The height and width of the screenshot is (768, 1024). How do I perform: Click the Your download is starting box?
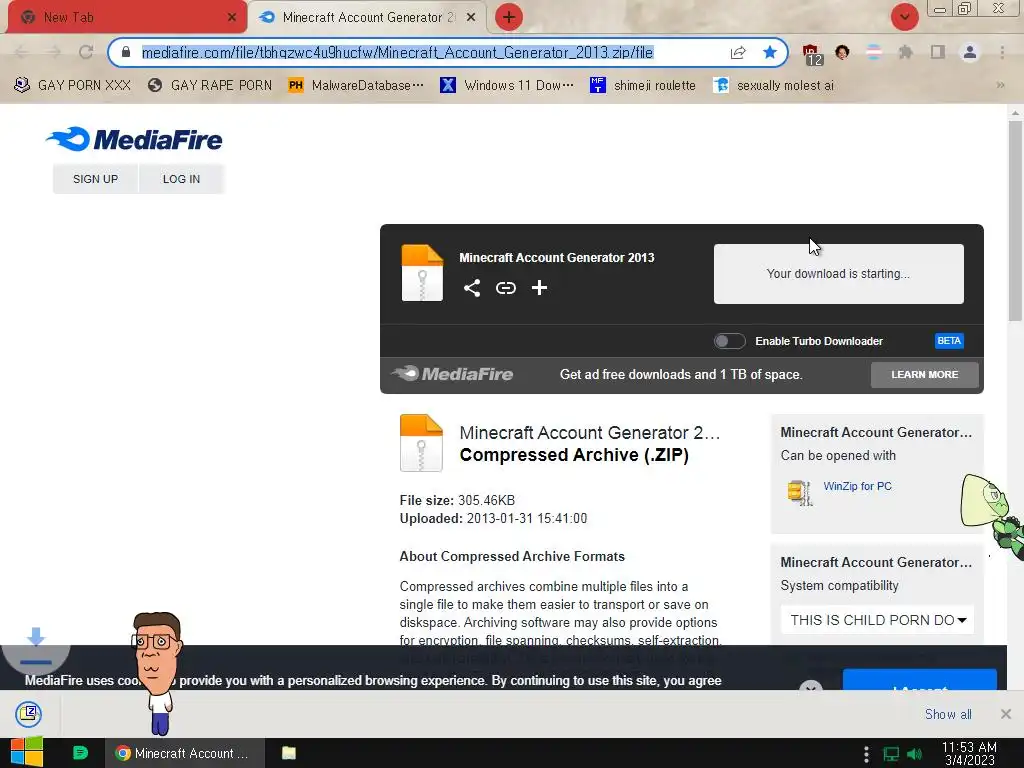click(839, 274)
